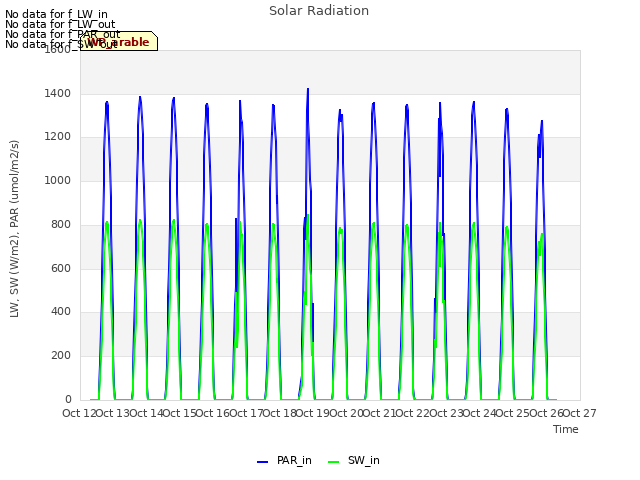Click the 400 y-axis tick label

(x=61, y=311)
